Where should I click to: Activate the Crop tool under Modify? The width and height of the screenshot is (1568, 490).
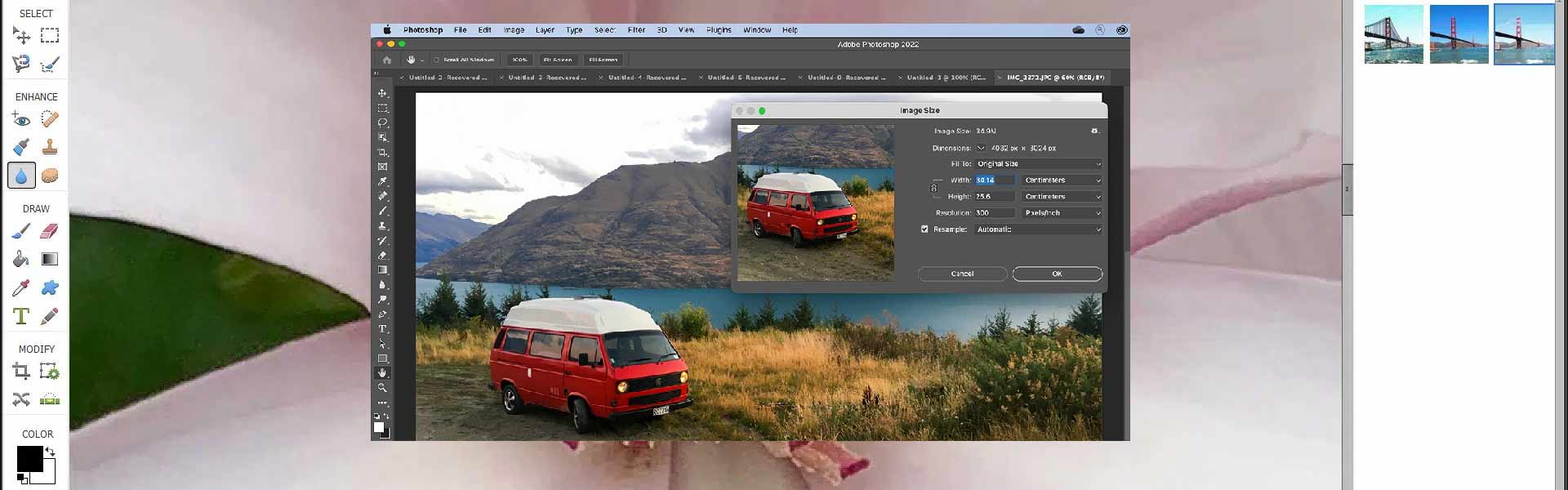[x=21, y=372]
